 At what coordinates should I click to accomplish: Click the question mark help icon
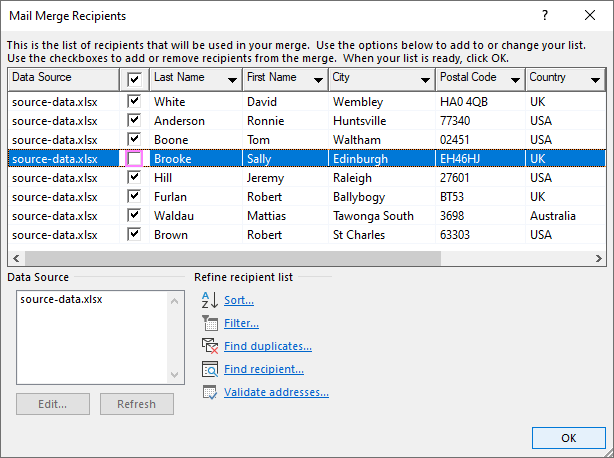point(545,16)
